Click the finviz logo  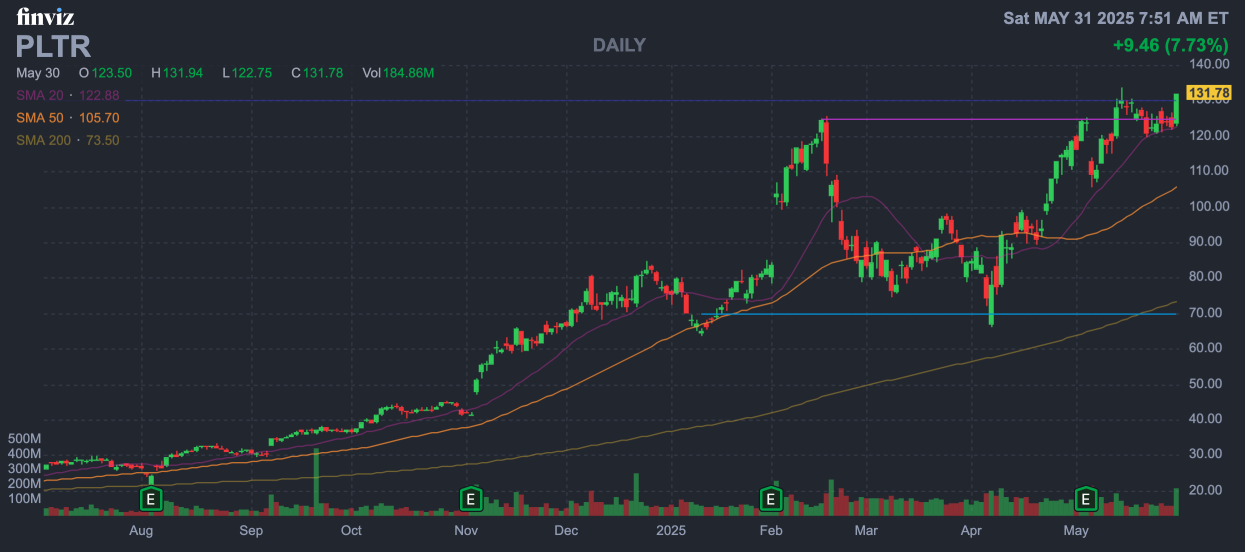pos(45,17)
